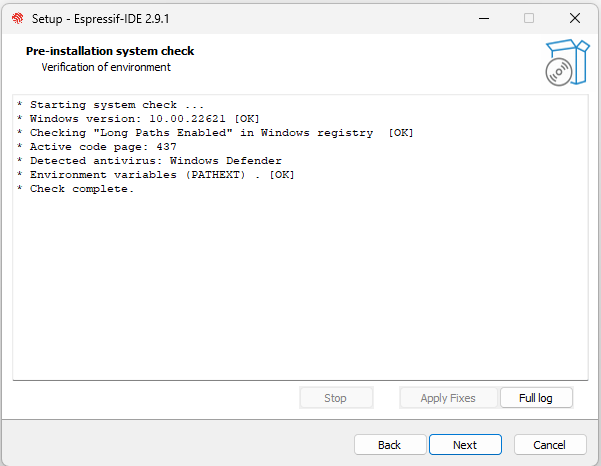Proceed with the Next button
Screen dimensions: 601x466
[465, 445]
